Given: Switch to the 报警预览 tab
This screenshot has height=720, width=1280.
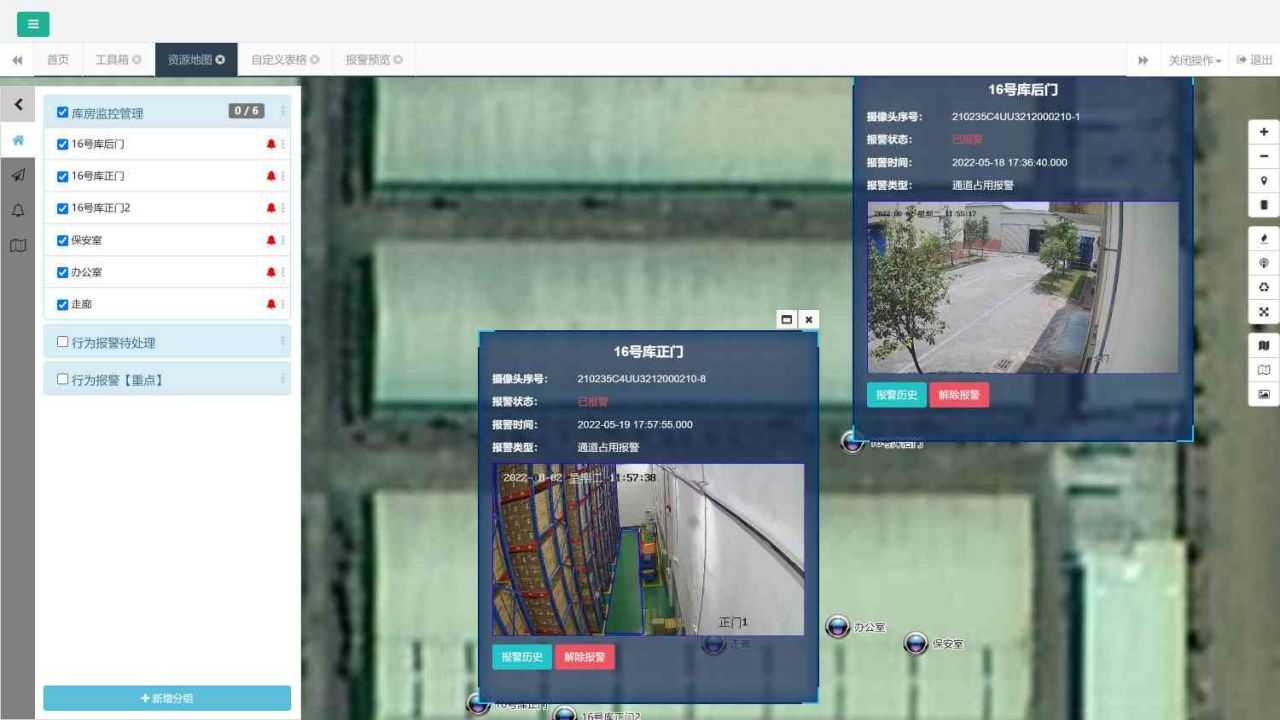Looking at the screenshot, I should point(374,60).
